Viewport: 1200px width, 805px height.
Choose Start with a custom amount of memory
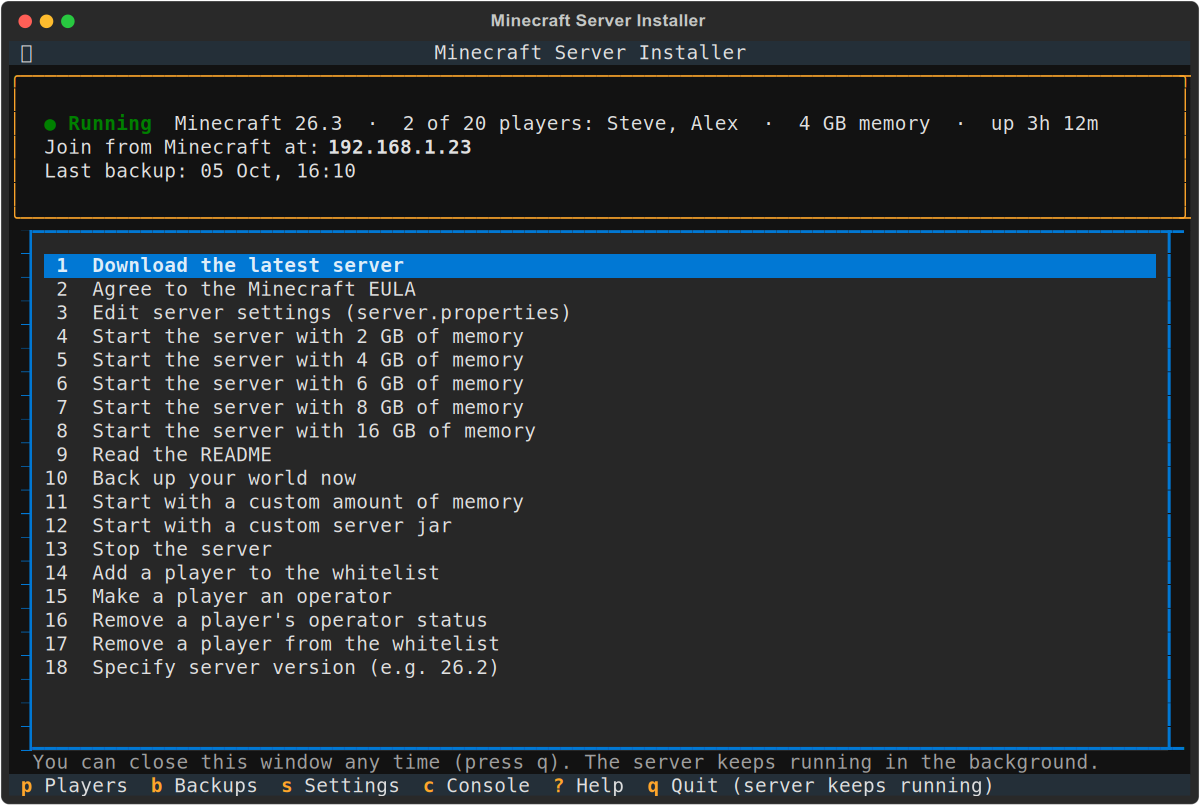[600, 502]
